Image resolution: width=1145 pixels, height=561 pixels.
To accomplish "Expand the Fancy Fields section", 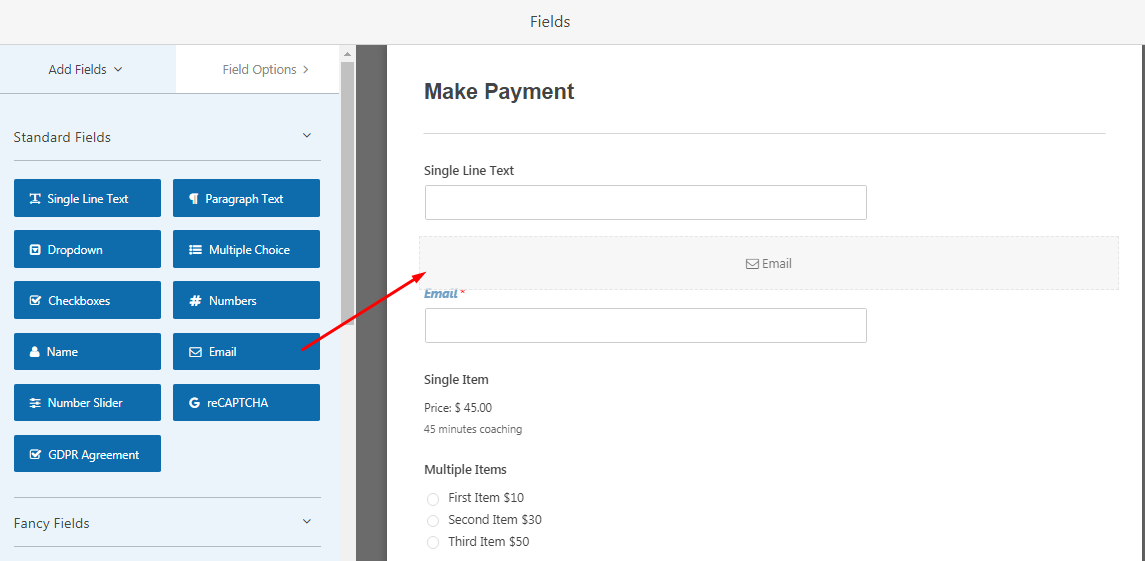I will pos(307,522).
